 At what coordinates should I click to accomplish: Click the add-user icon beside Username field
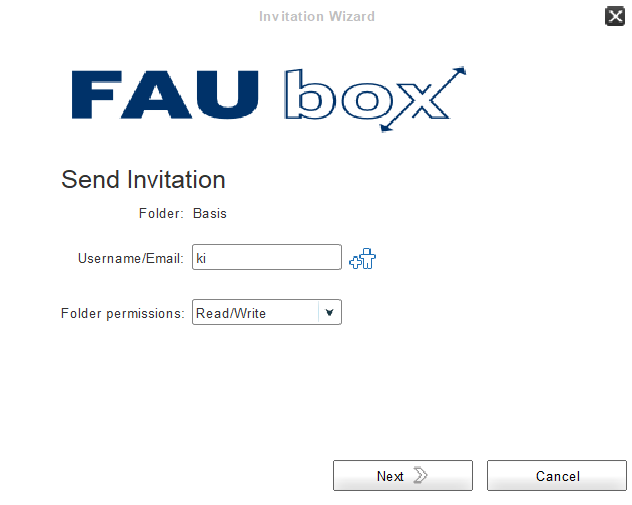point(362,259)
